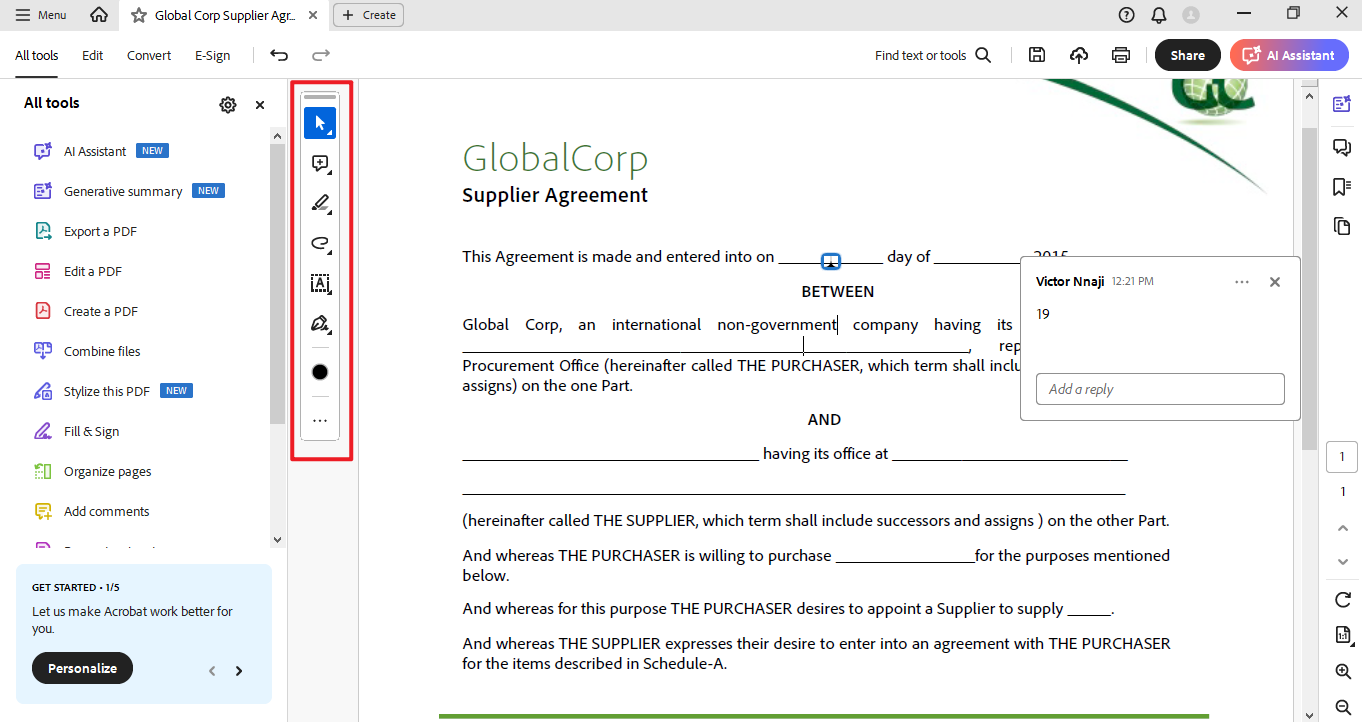Image resolution: width=1362 pixels, height=722 pixels.
Task: Redo the last action
Action: coord(321,56)
